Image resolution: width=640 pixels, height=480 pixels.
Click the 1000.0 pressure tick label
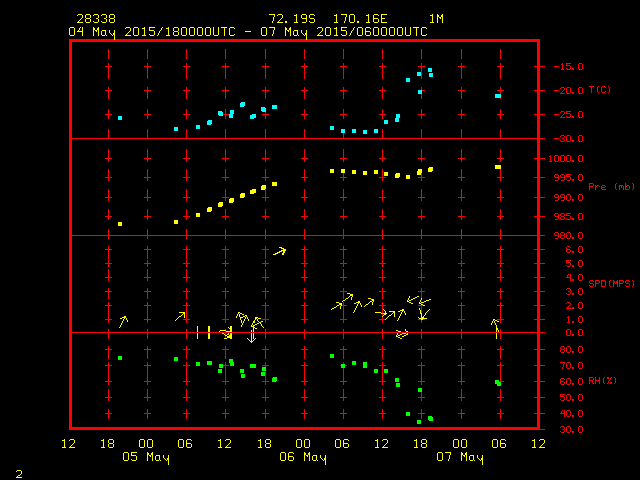point(566,159)
